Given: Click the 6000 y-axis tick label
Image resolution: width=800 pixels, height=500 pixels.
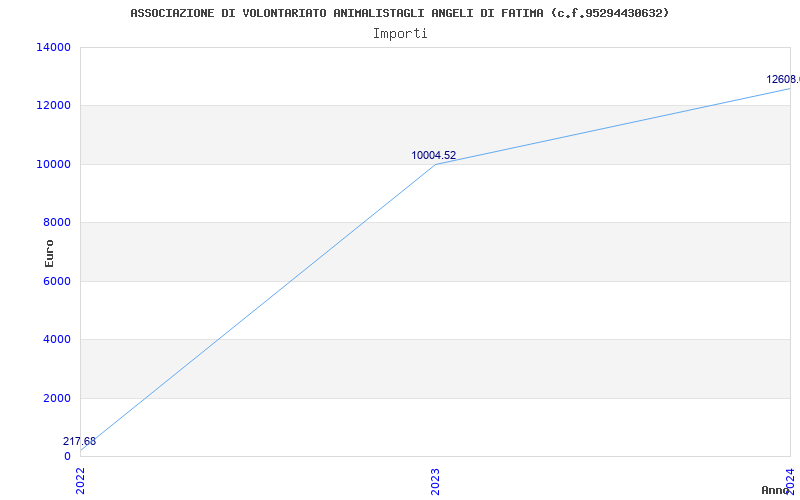Looking at the screenshot, I should click(57, 281).
